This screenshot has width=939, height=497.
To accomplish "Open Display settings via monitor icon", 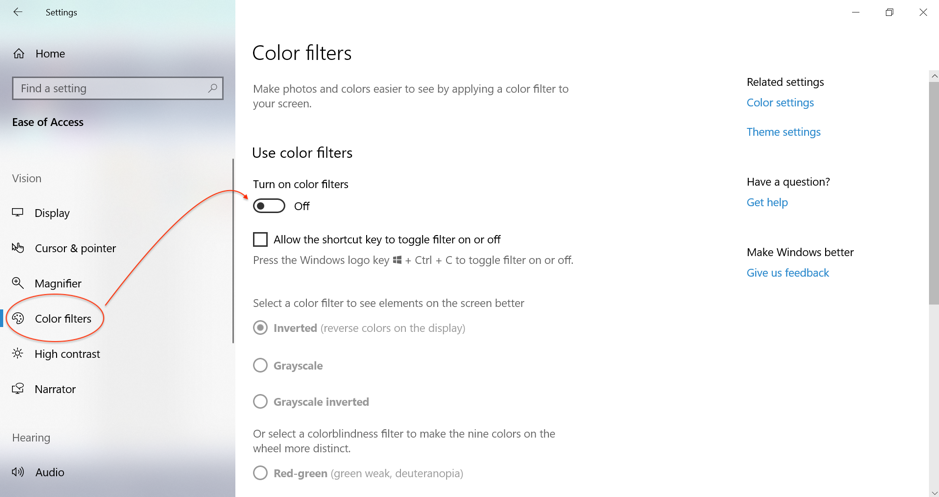I will click(x=18, y=213).
